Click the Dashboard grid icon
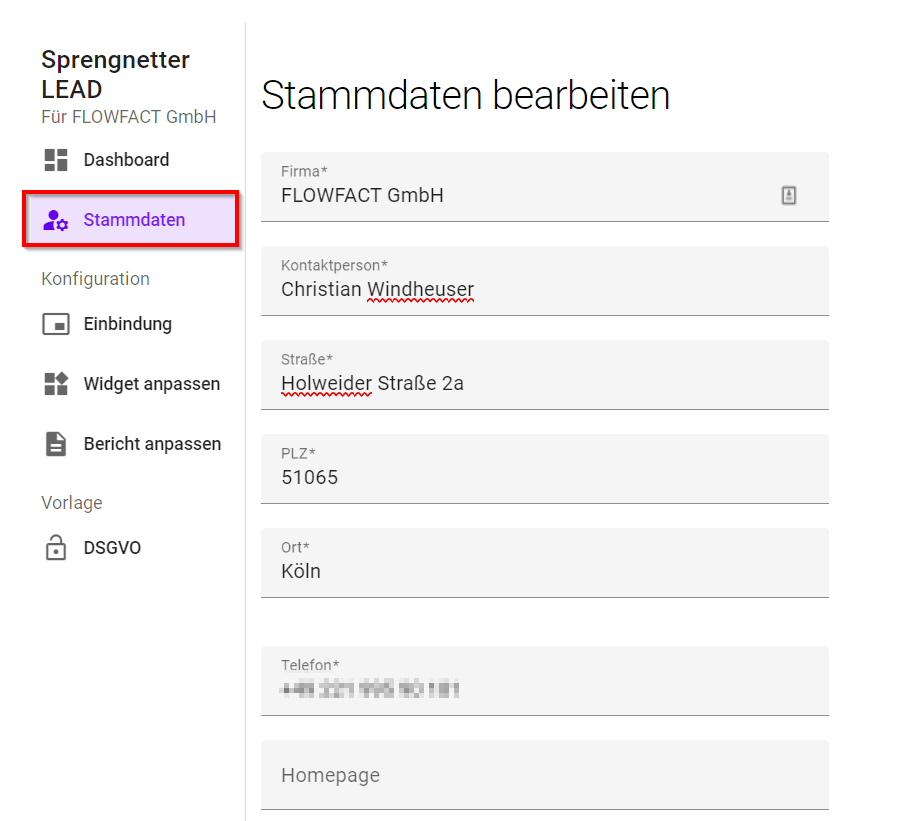The height and width of the screenshot is (821, 918). (56, 160)
